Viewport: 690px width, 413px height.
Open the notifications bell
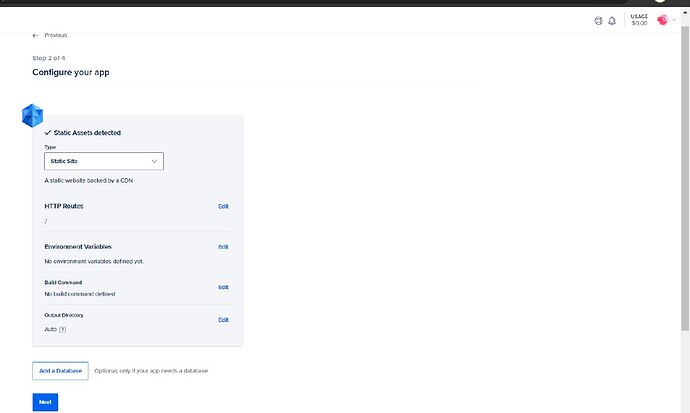tap(612, 21)
